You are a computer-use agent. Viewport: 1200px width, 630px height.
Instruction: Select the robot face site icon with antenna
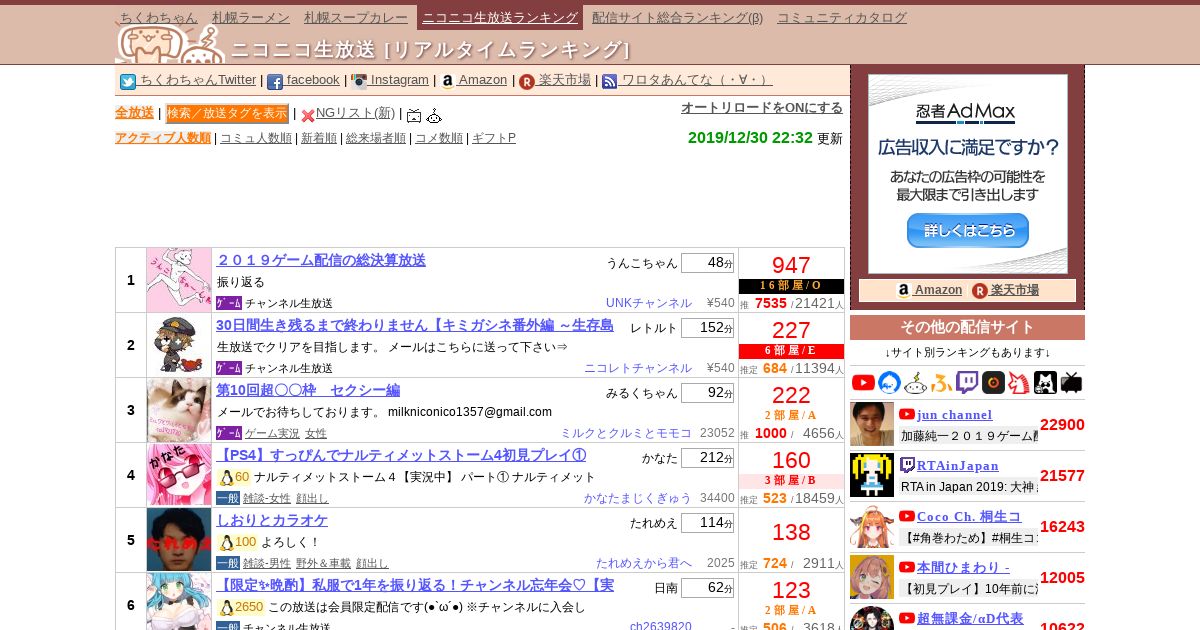915,382
